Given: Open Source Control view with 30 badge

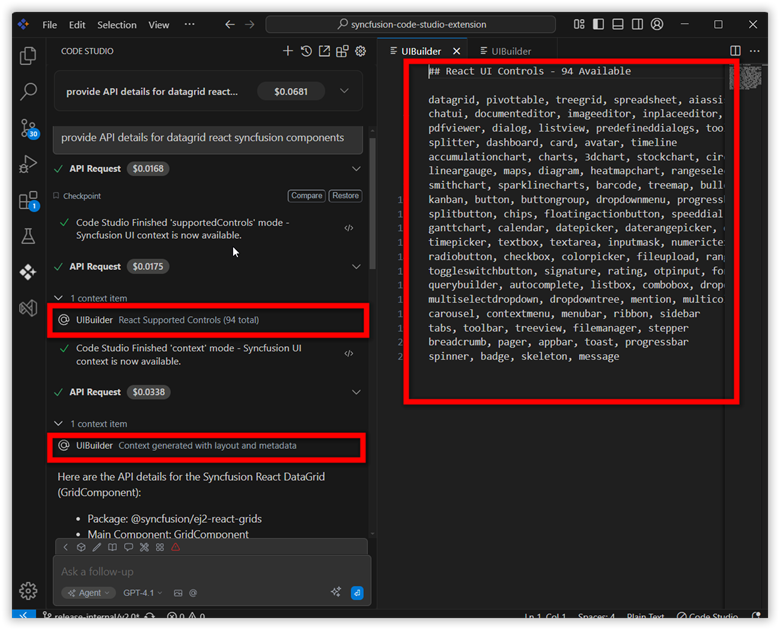Looking at the screenshot, I should [28, 127].
